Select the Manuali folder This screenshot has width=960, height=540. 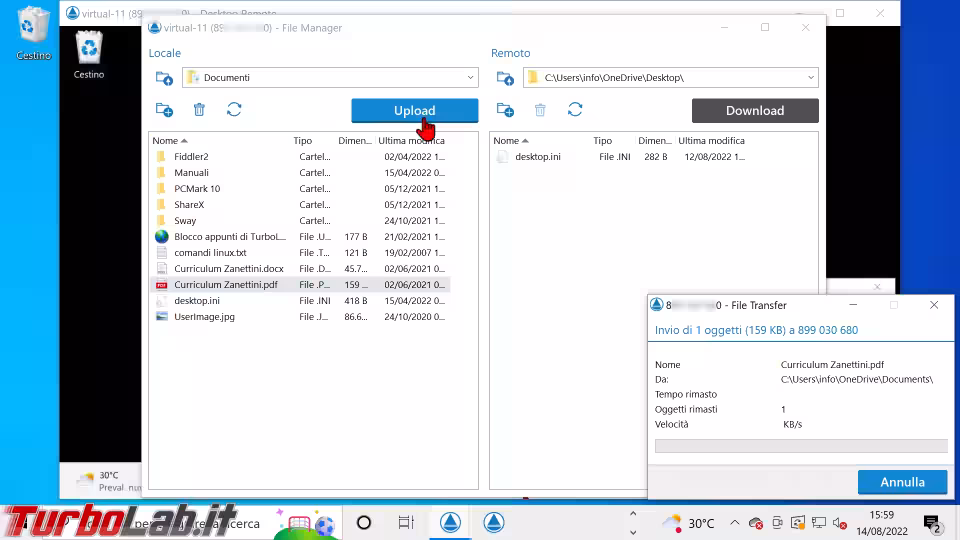[300, 173]
